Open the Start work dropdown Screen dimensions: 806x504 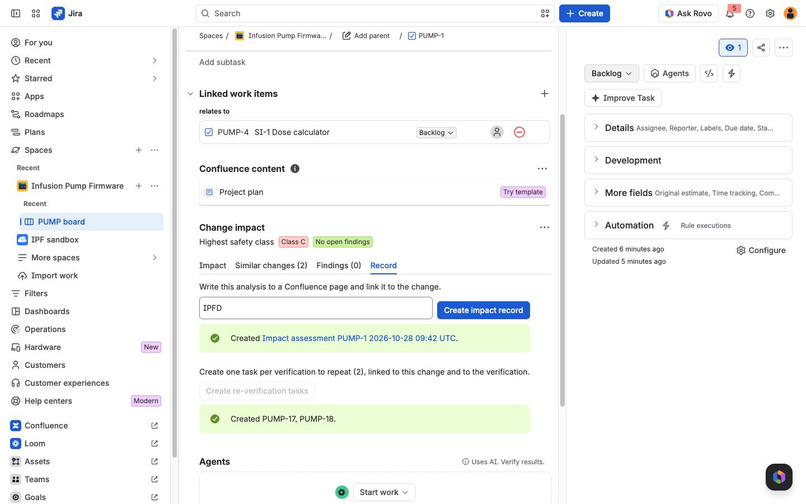tap(384, 492)
